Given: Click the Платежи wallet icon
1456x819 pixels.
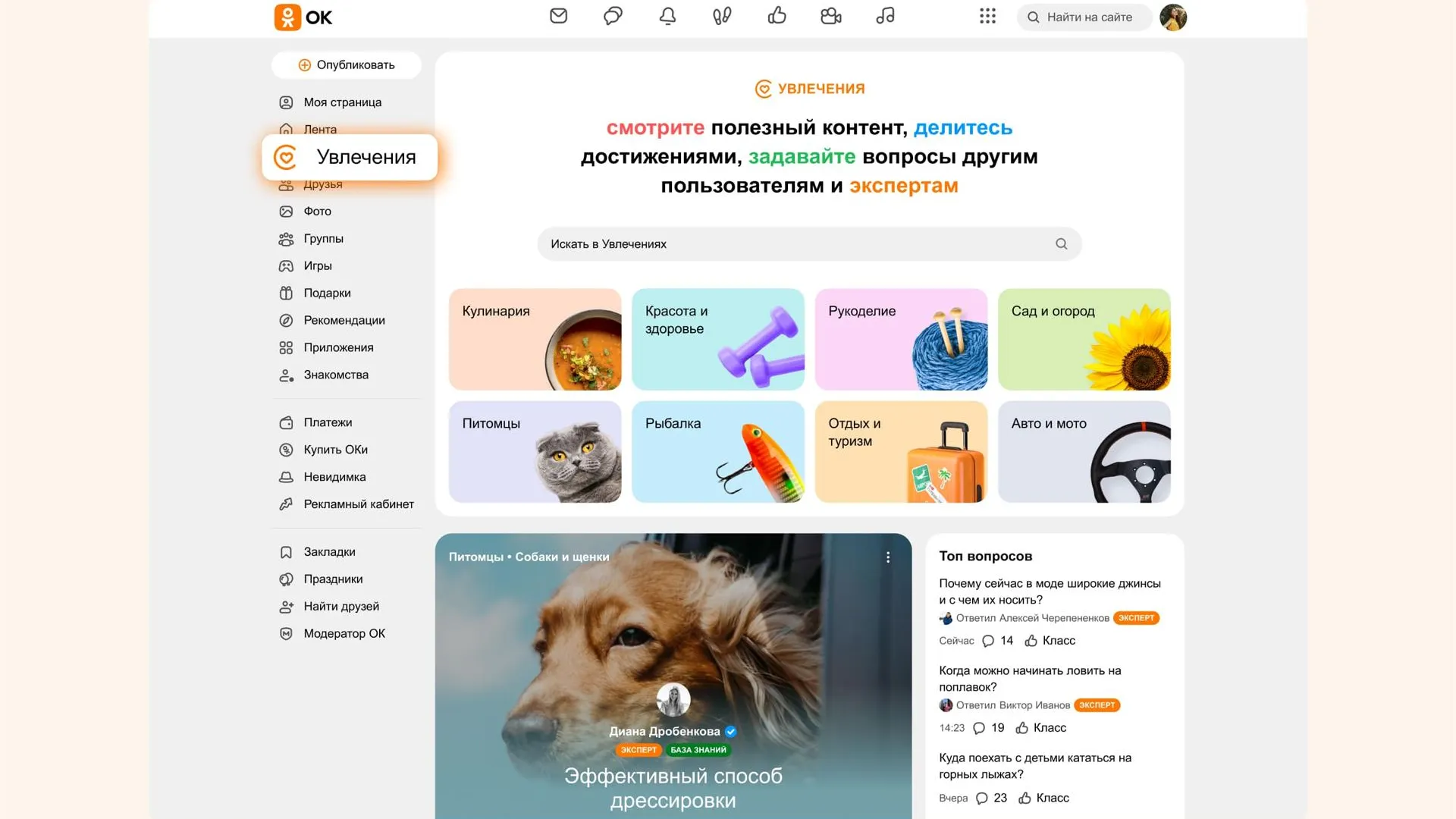Looking at the screenshot, I should [286, 423].
